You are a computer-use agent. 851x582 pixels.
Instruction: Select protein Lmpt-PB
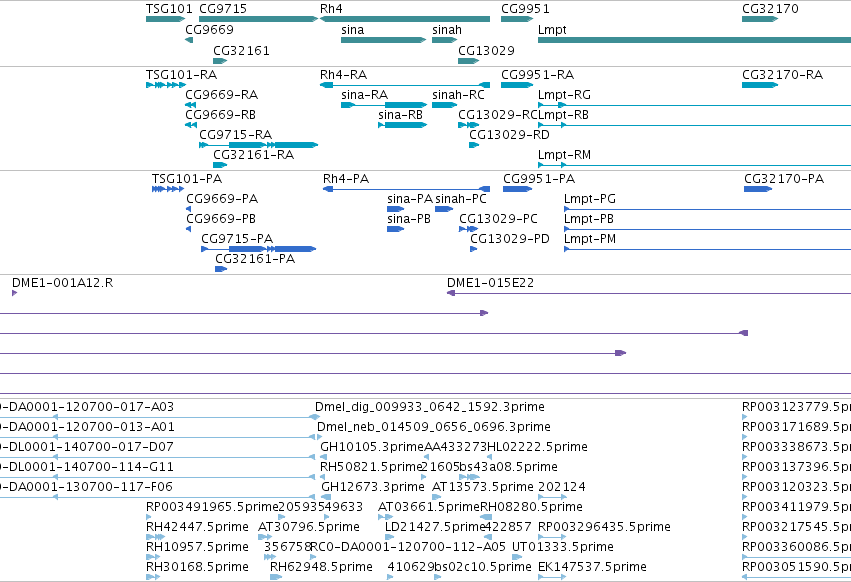[x=589, y=219]
